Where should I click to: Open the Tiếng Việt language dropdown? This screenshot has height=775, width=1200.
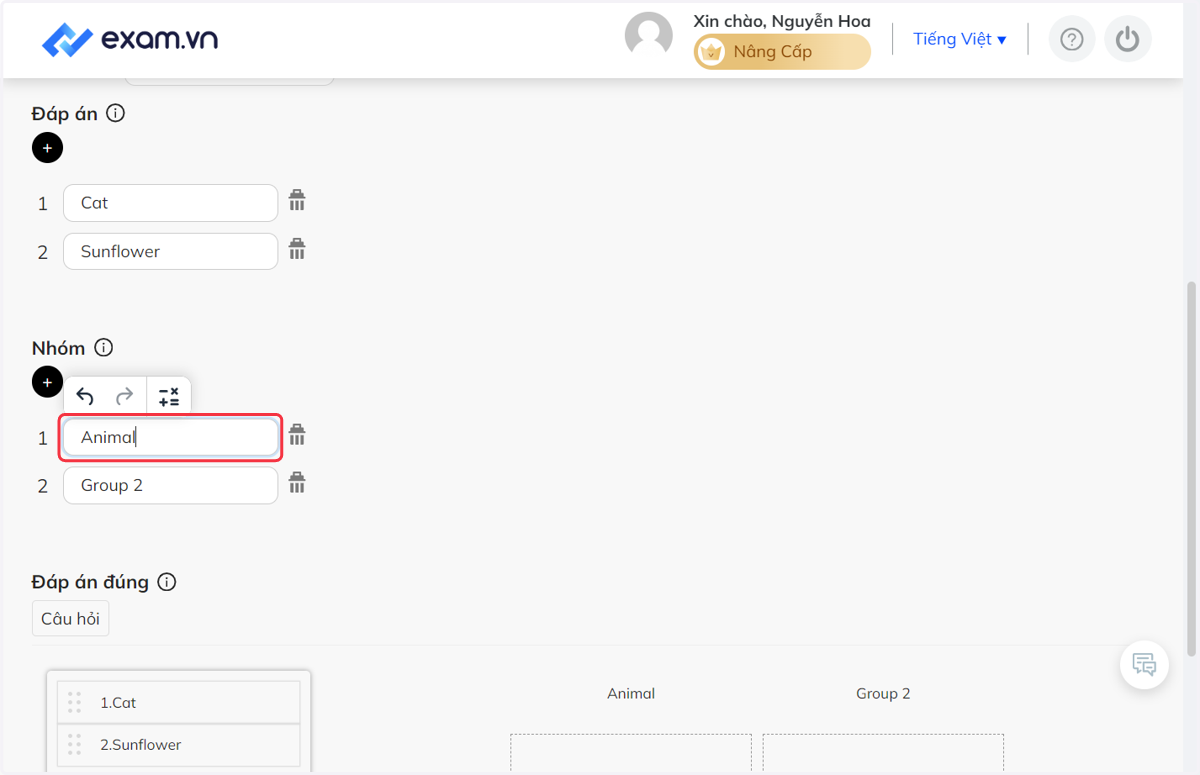(959, 39)
